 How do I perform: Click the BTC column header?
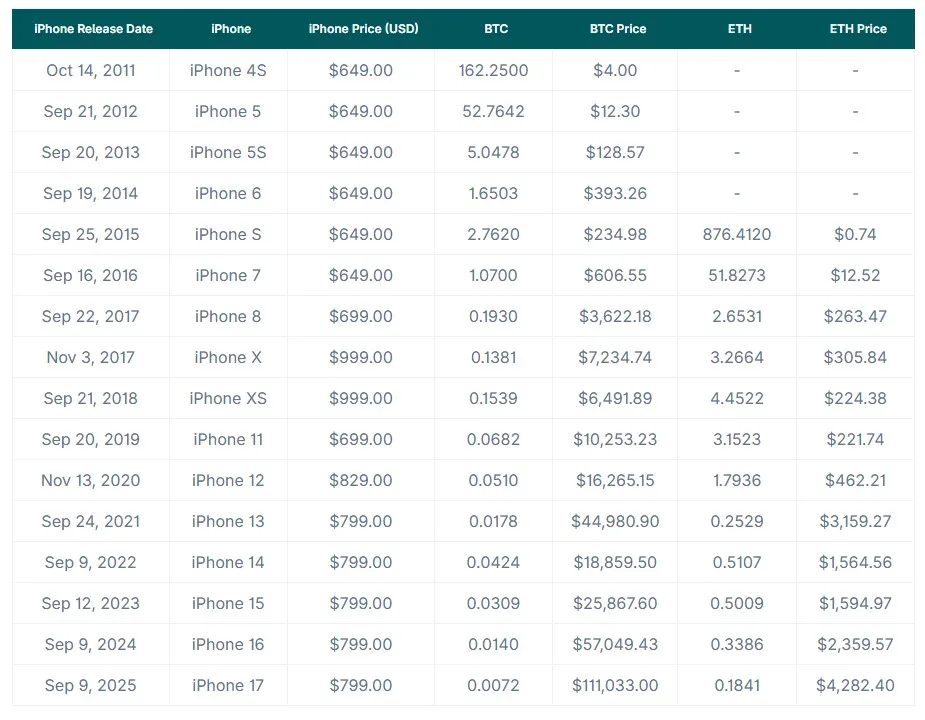tap(496, 29)
